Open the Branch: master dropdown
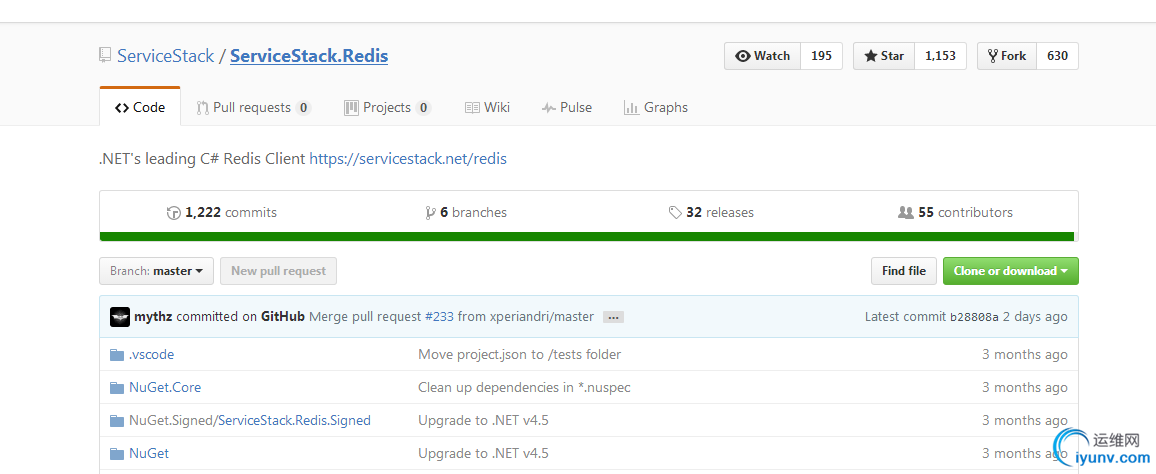Image resolution: width=1156 pixels, height=474 pixels. click(156, 271)
